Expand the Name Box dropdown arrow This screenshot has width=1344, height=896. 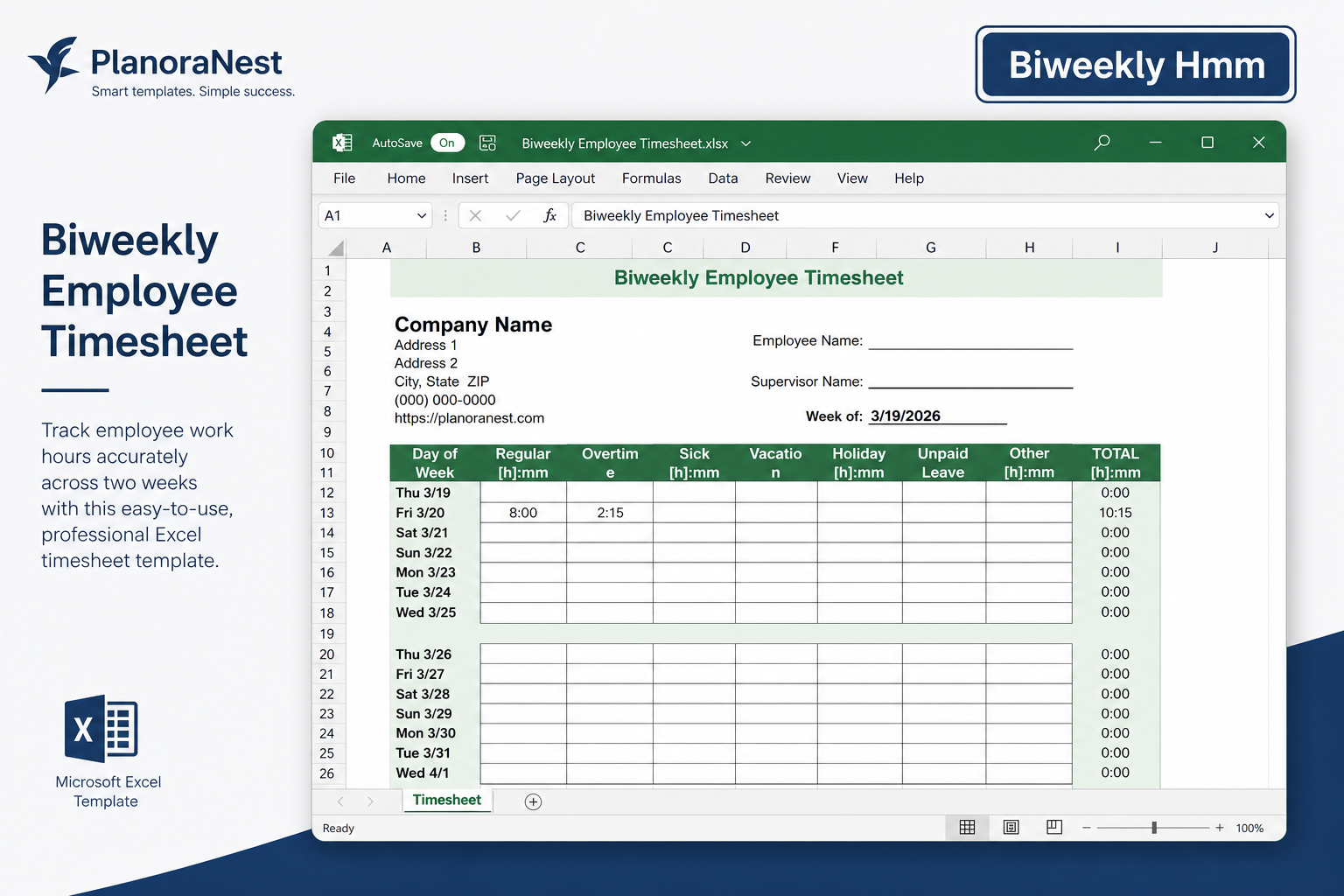pyautogui.click(x=422, y=215)
